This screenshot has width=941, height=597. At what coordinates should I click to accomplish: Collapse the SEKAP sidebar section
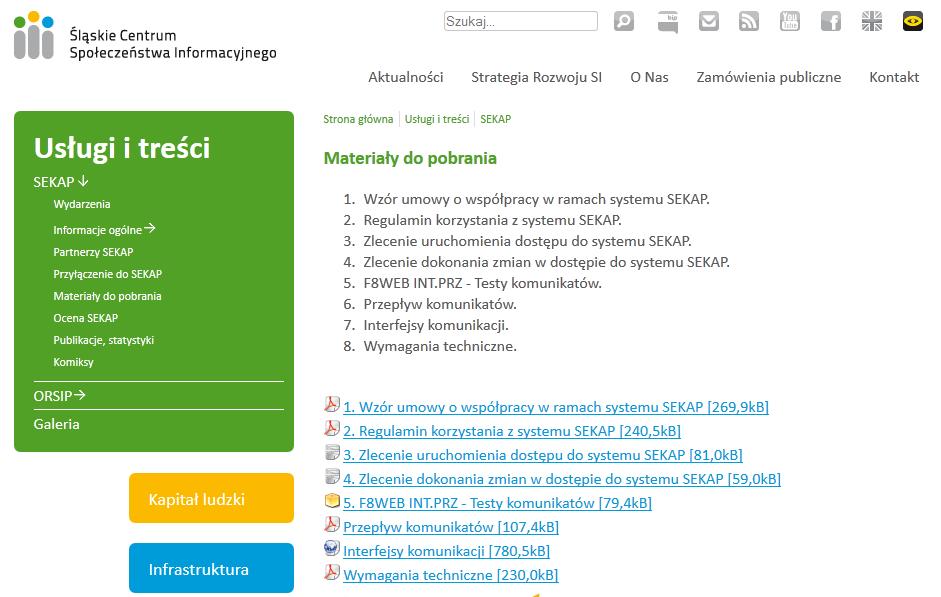tap(61, 182)
